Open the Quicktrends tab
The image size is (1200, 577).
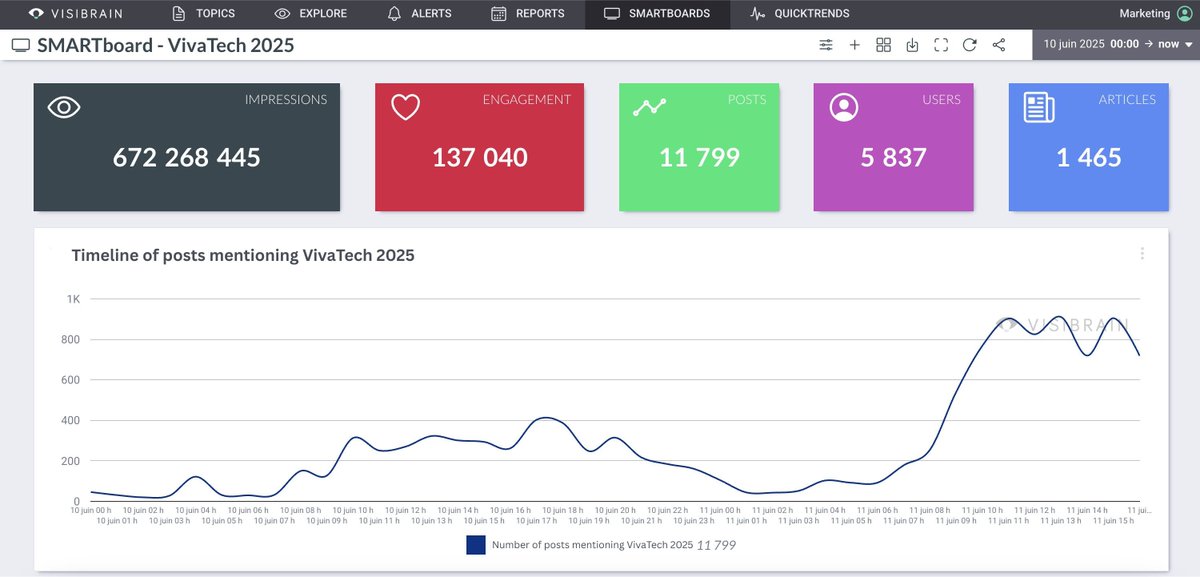(800, 14)
